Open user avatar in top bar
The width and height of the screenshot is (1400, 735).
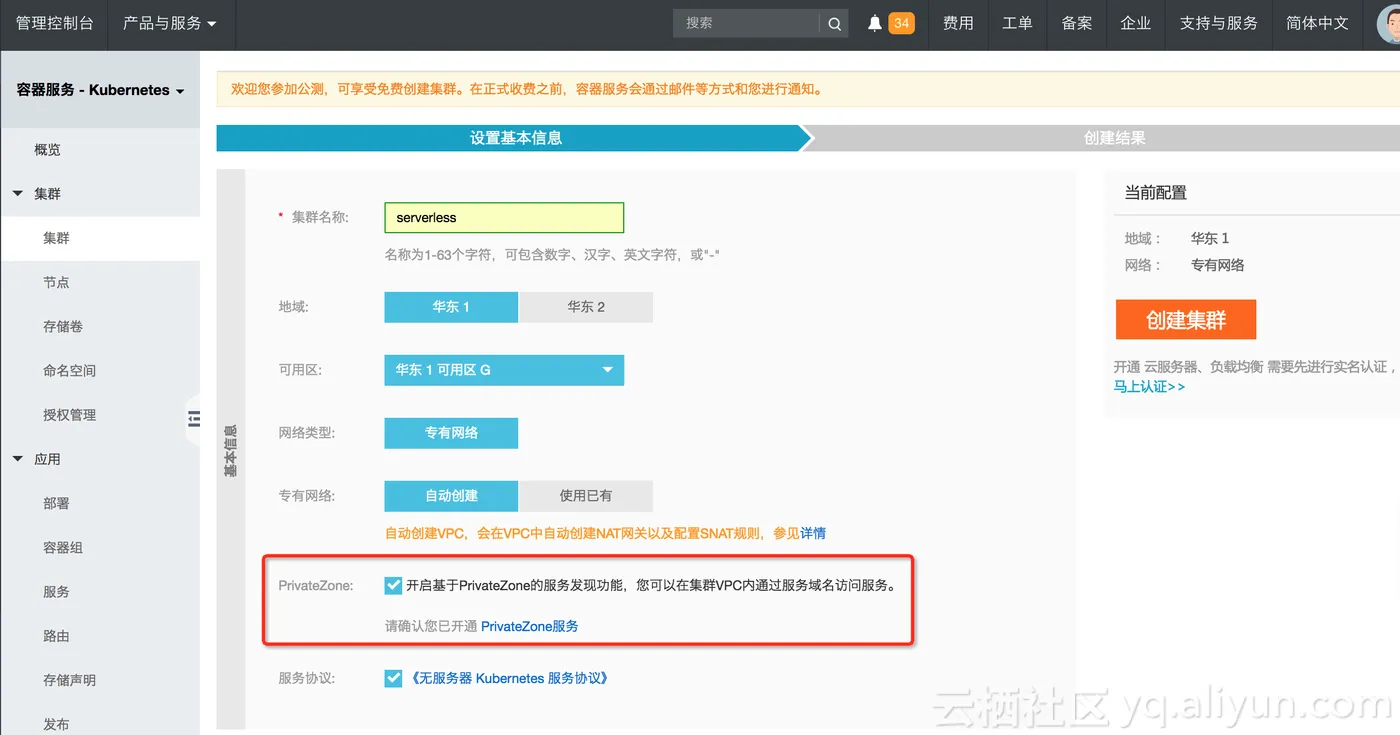tap(1389, 23)
